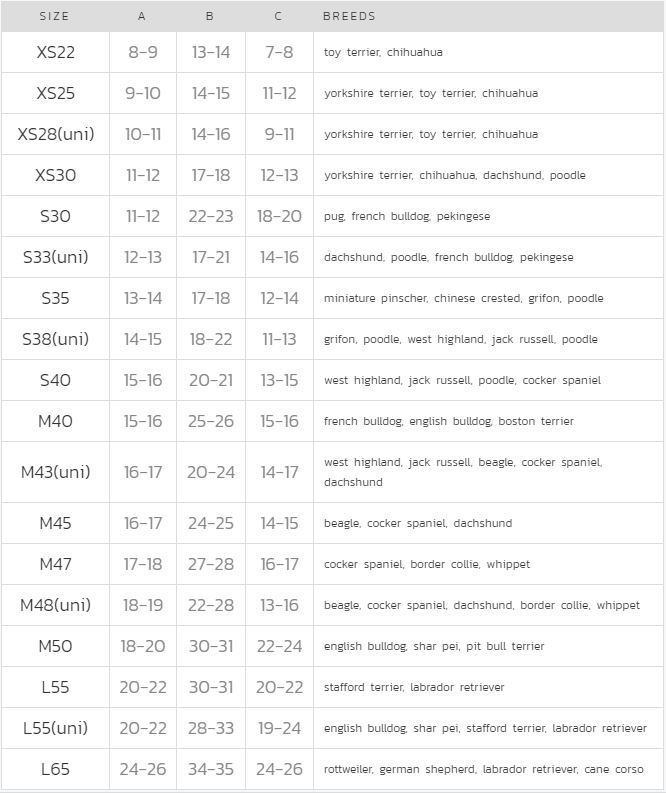This screenshot has width=666, height=793.
Task: Click breeds text for pug, french bulldog, pekingese
Action: (407, 216)
